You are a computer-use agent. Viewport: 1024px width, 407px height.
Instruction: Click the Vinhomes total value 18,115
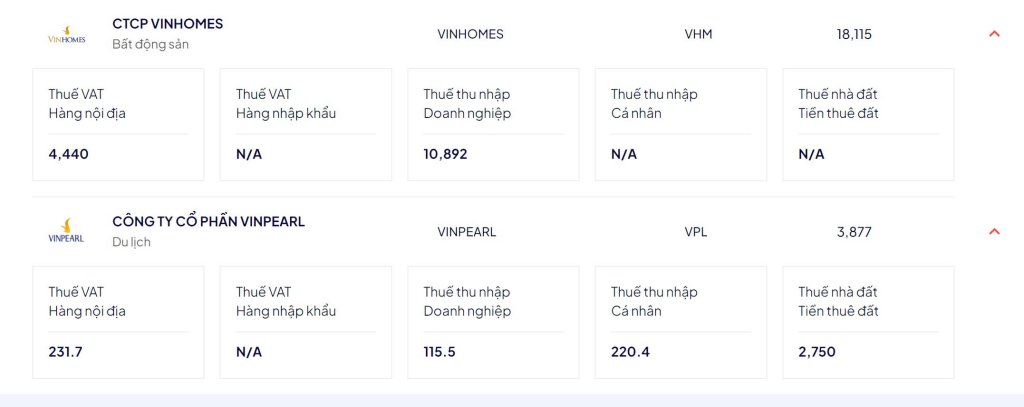pos(854,34)
